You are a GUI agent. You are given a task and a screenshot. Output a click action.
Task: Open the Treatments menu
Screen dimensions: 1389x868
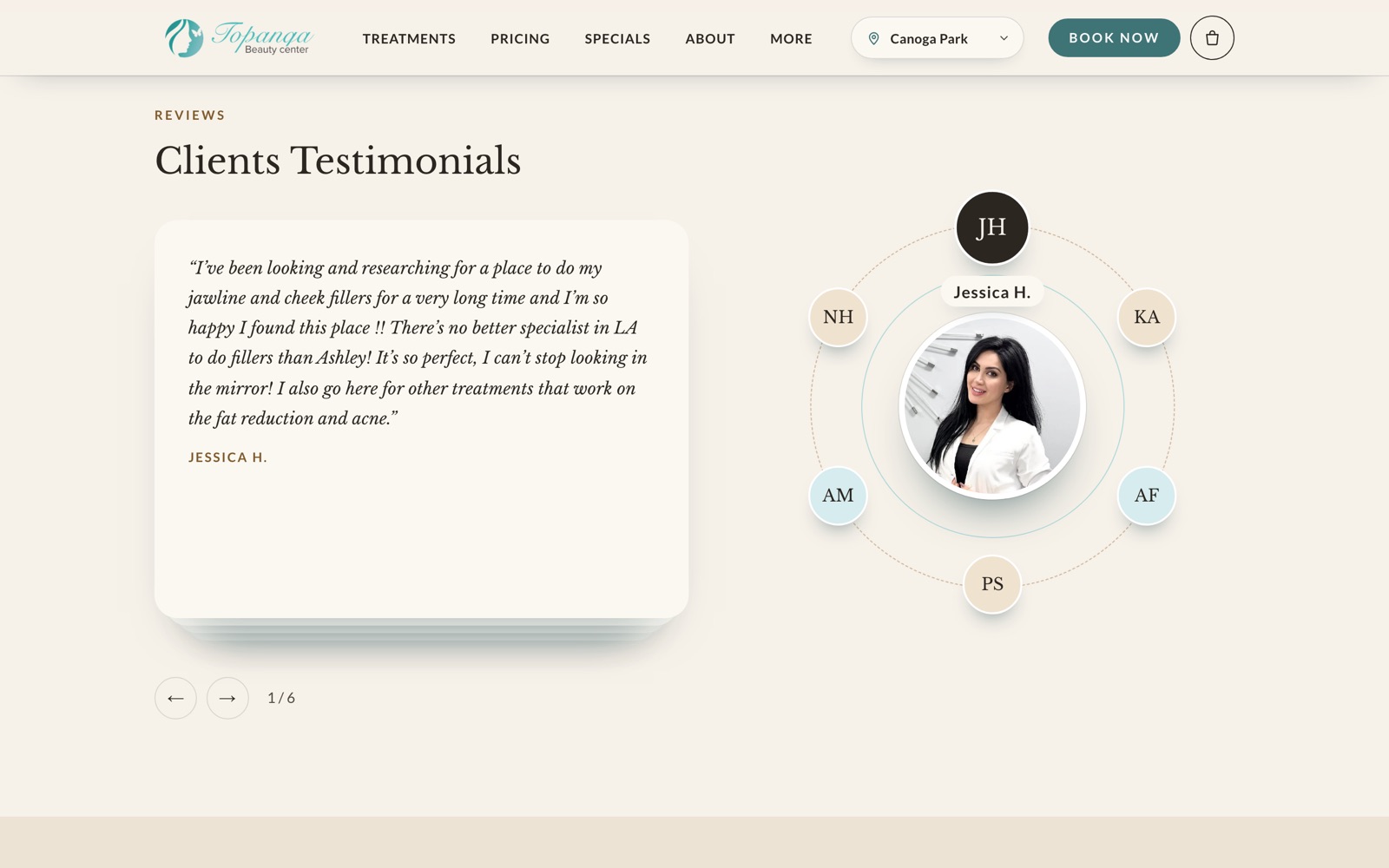(409, 39)
